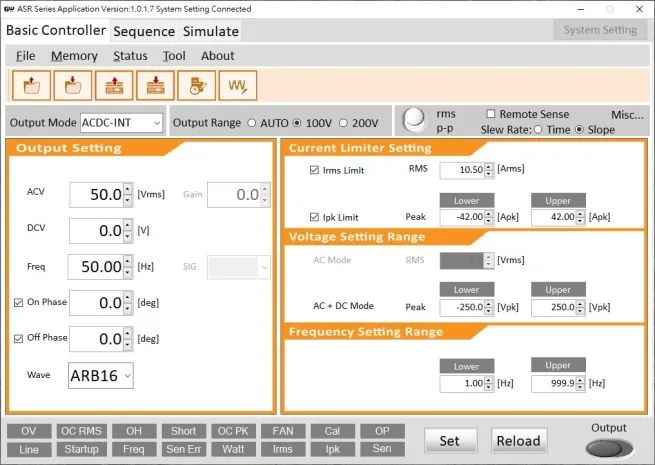Click the System Setting button
Image resolution: width=655 pixels, height=465 pixels.
coord(600,30)
